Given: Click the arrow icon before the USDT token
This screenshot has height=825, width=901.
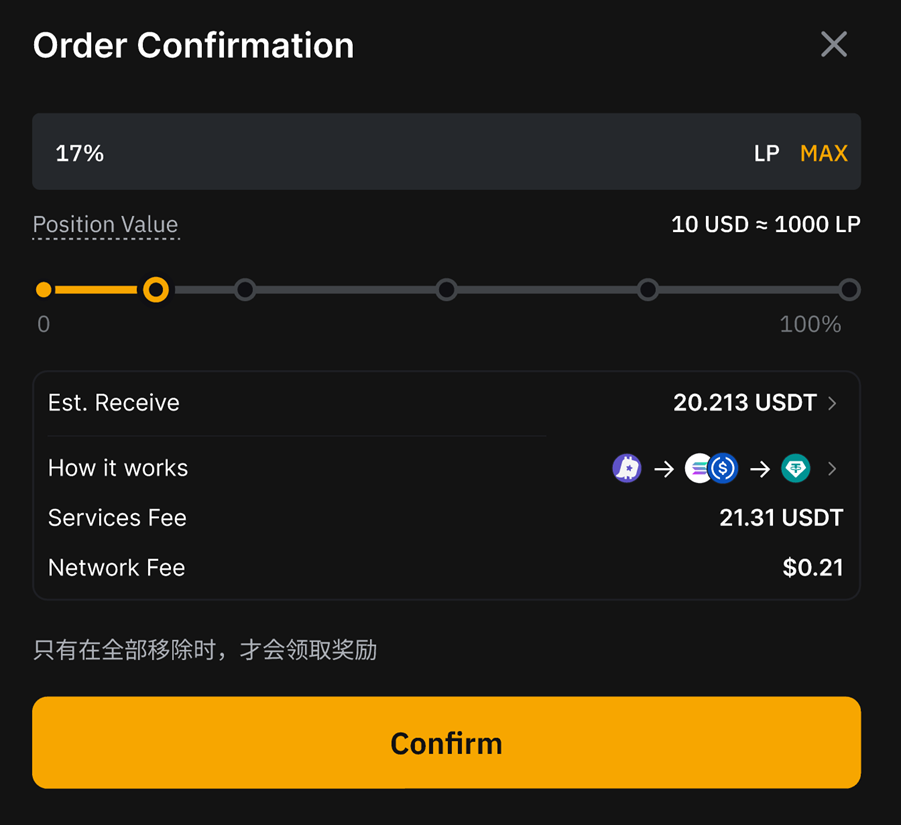Looking at the screenshot, I should tap(760, 468).
